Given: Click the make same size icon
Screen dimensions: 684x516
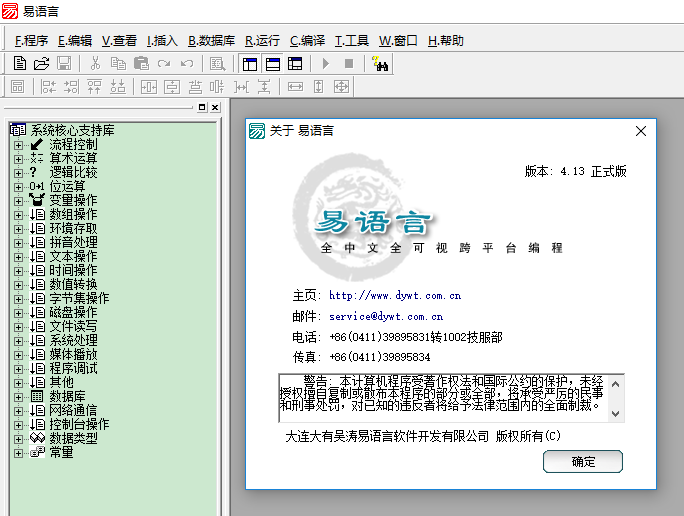Looking at the screenshot, I should (341, 86).
